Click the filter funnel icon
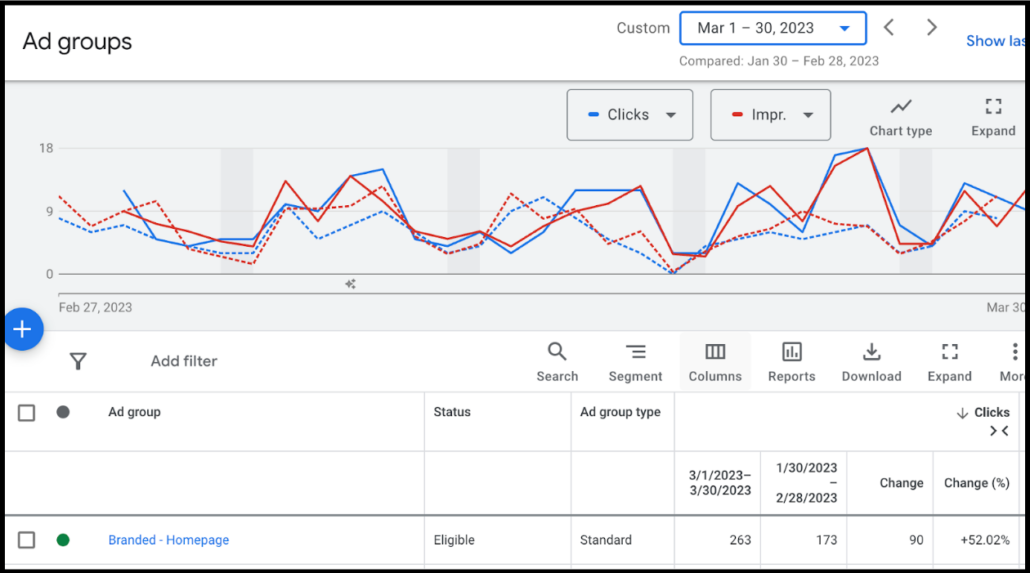The image size is (1030, 573). point(78,361)
